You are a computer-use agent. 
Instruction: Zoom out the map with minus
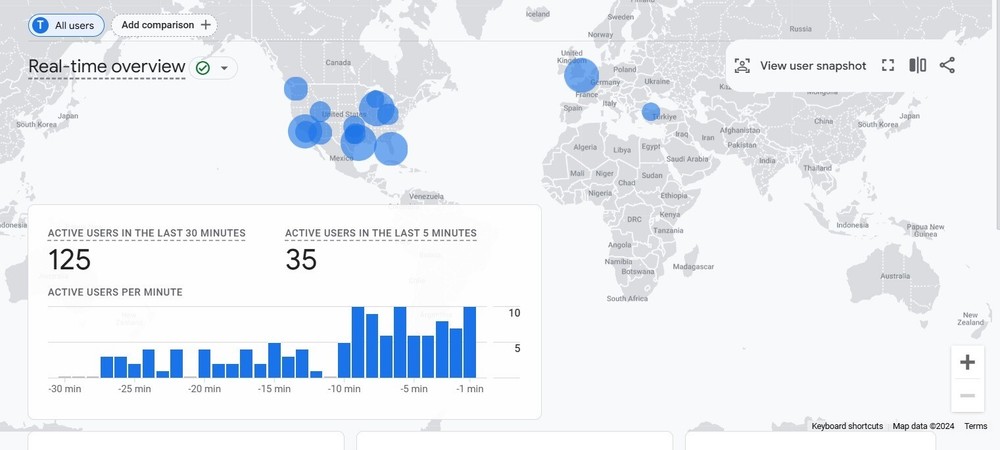[x=967, y=396]
